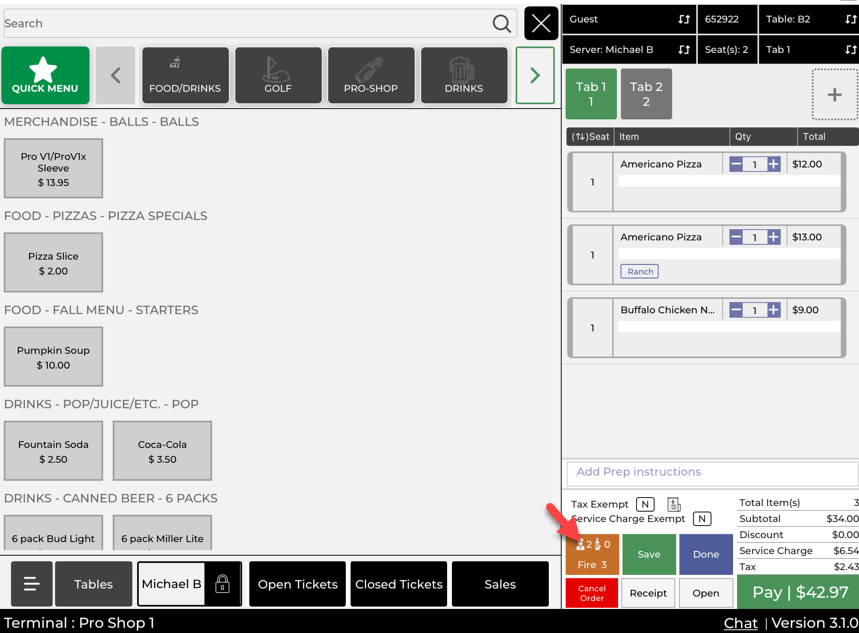Screen dimensions: 859x633
Task: Toggle the Service Charge Exempt N box
Action: pos(702,519)
